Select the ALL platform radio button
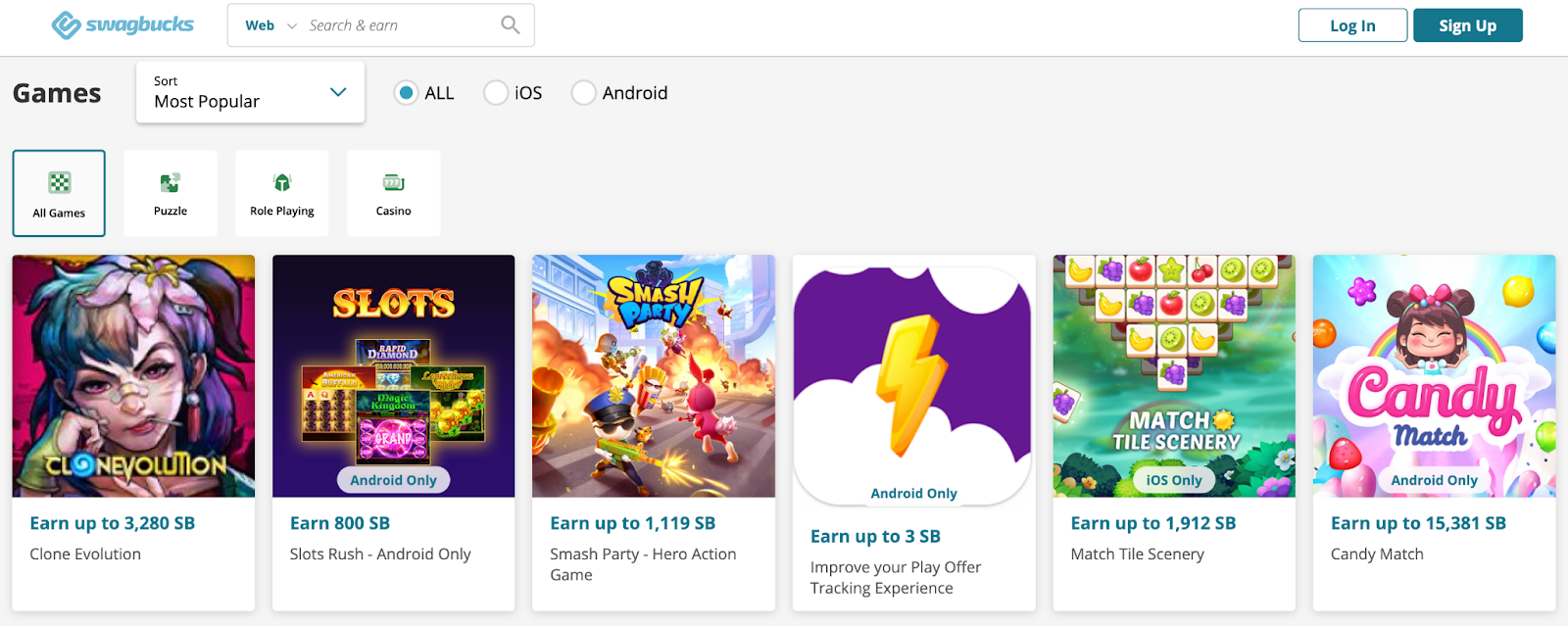Viewport: 1568px width, 626px height. [406, 93]
